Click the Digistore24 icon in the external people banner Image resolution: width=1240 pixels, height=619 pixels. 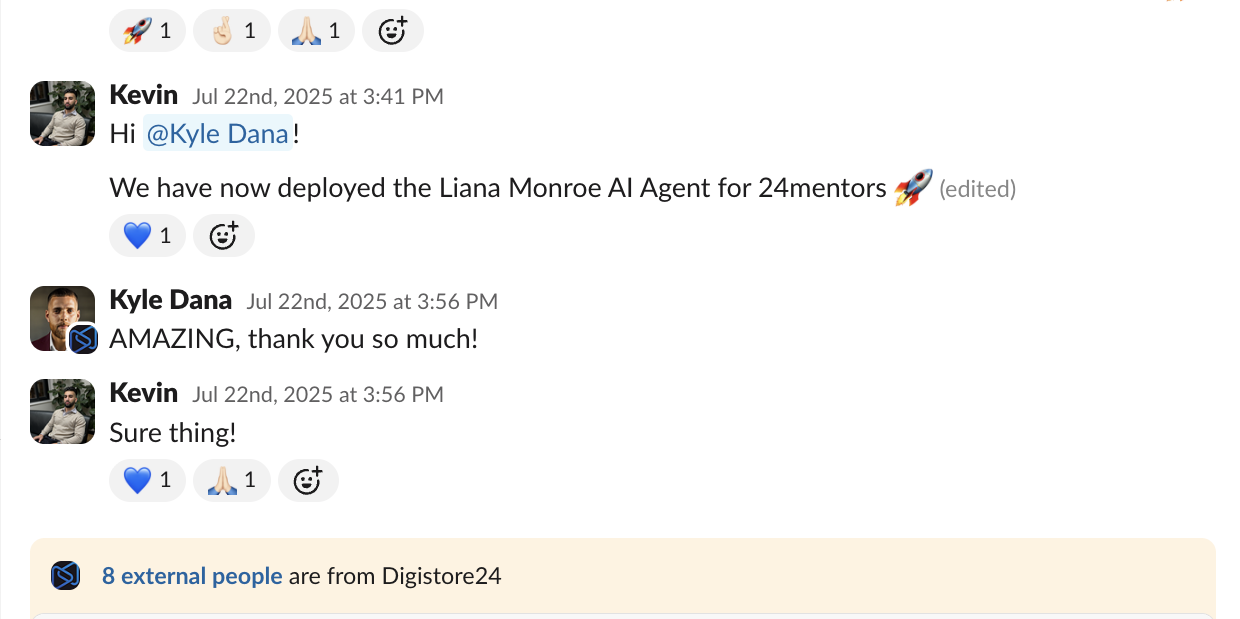[65, 575]
